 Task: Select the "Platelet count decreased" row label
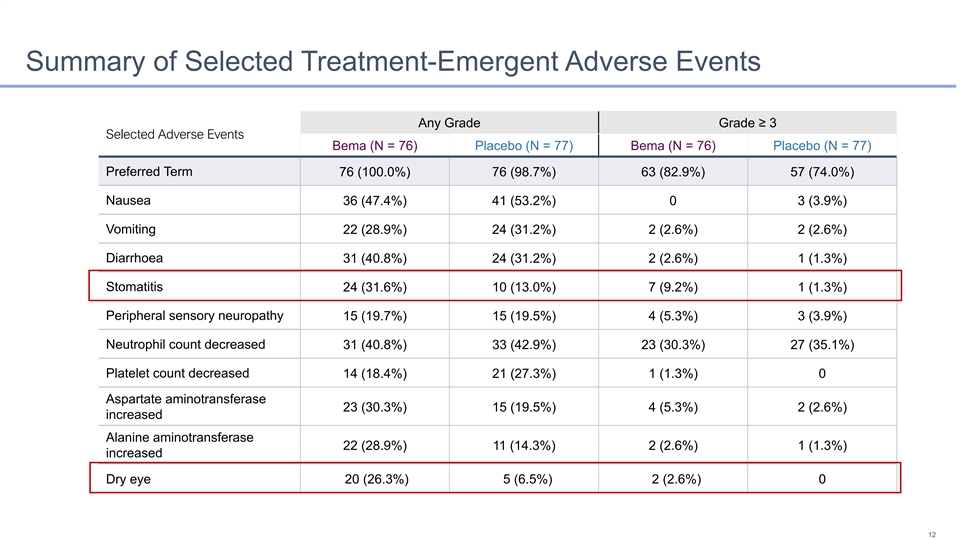click(177, 374)
